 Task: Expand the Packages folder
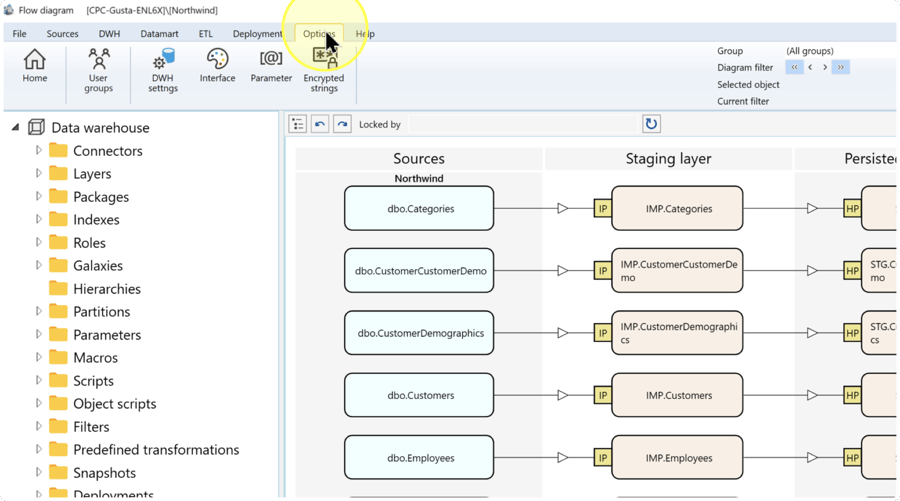point(38,196)
